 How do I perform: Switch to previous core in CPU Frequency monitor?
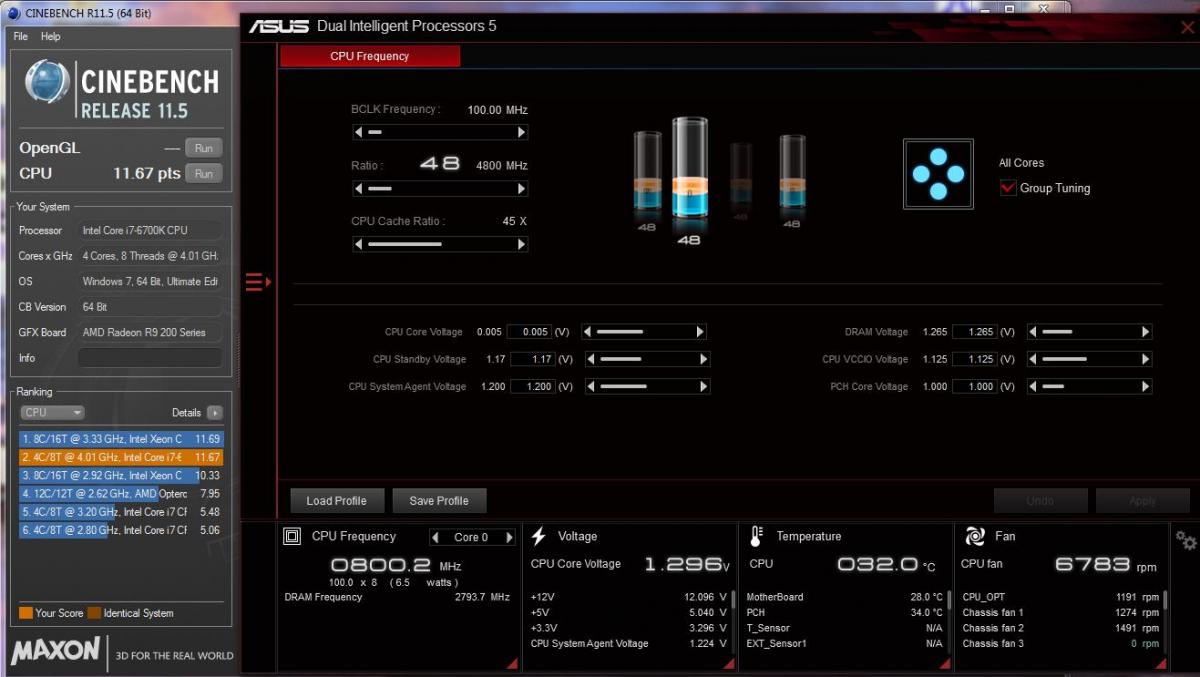tap(436, 537)
